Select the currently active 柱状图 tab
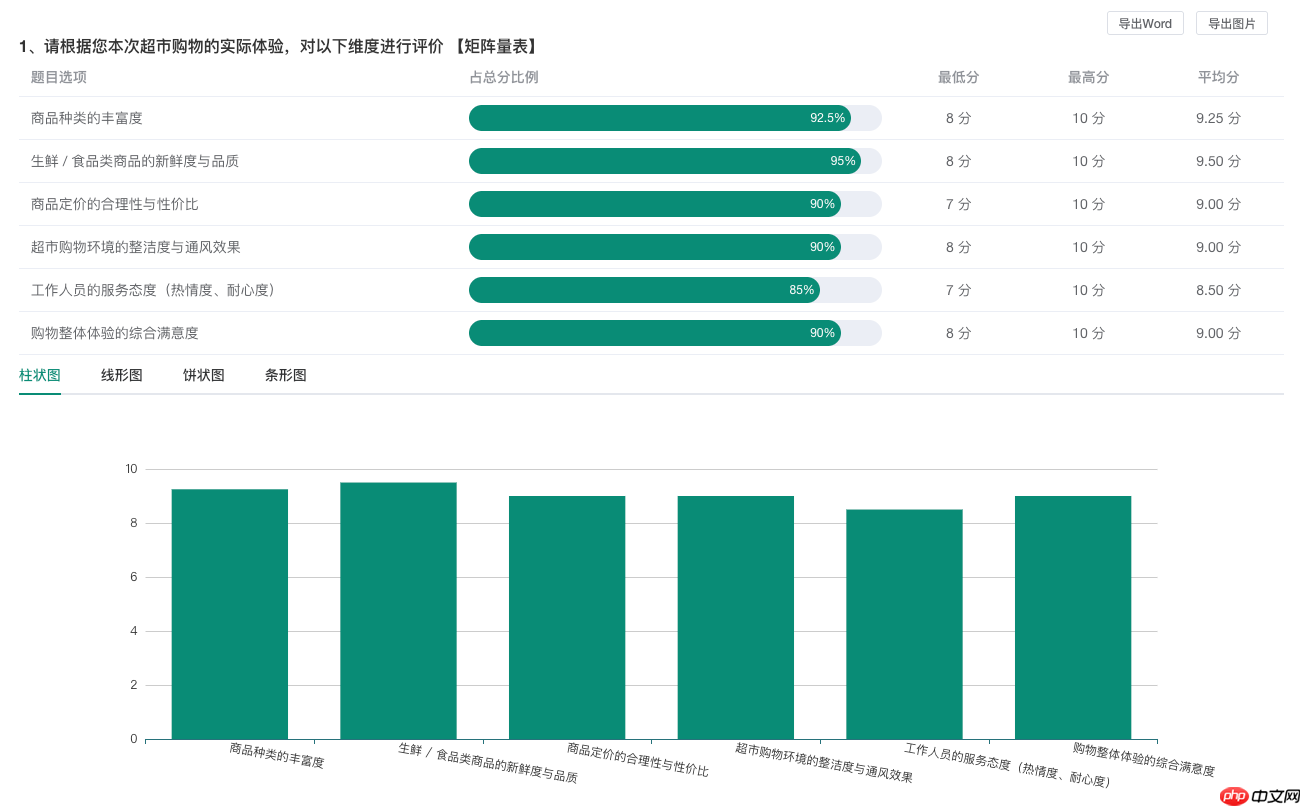 point(39,375)
